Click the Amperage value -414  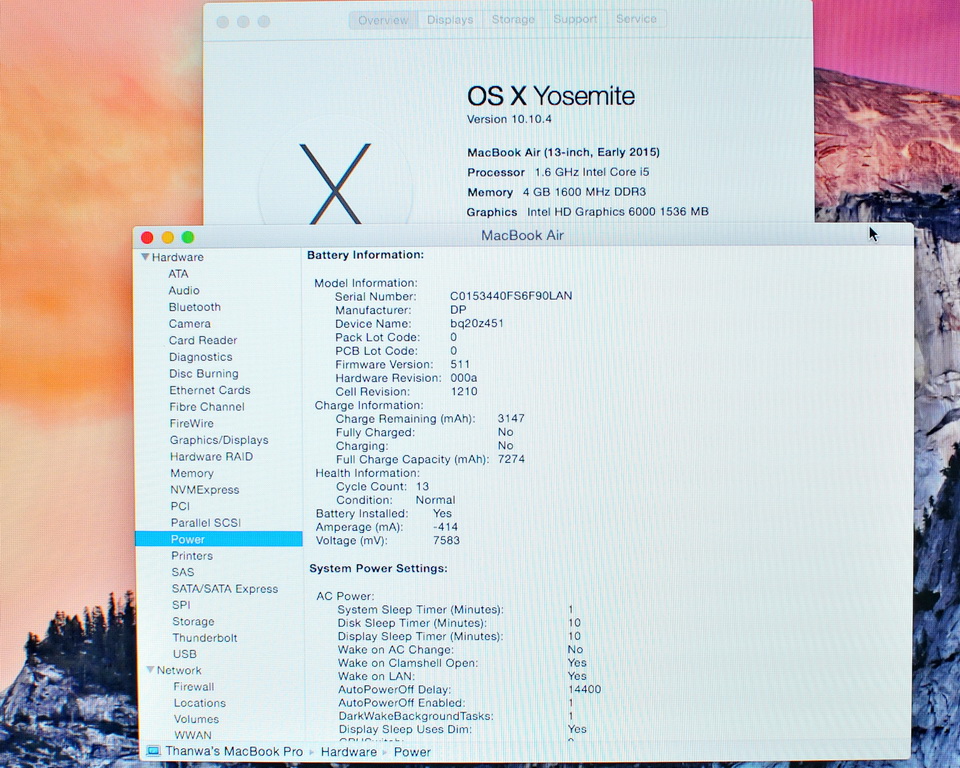pyautogui.click(x=445, y=527)
